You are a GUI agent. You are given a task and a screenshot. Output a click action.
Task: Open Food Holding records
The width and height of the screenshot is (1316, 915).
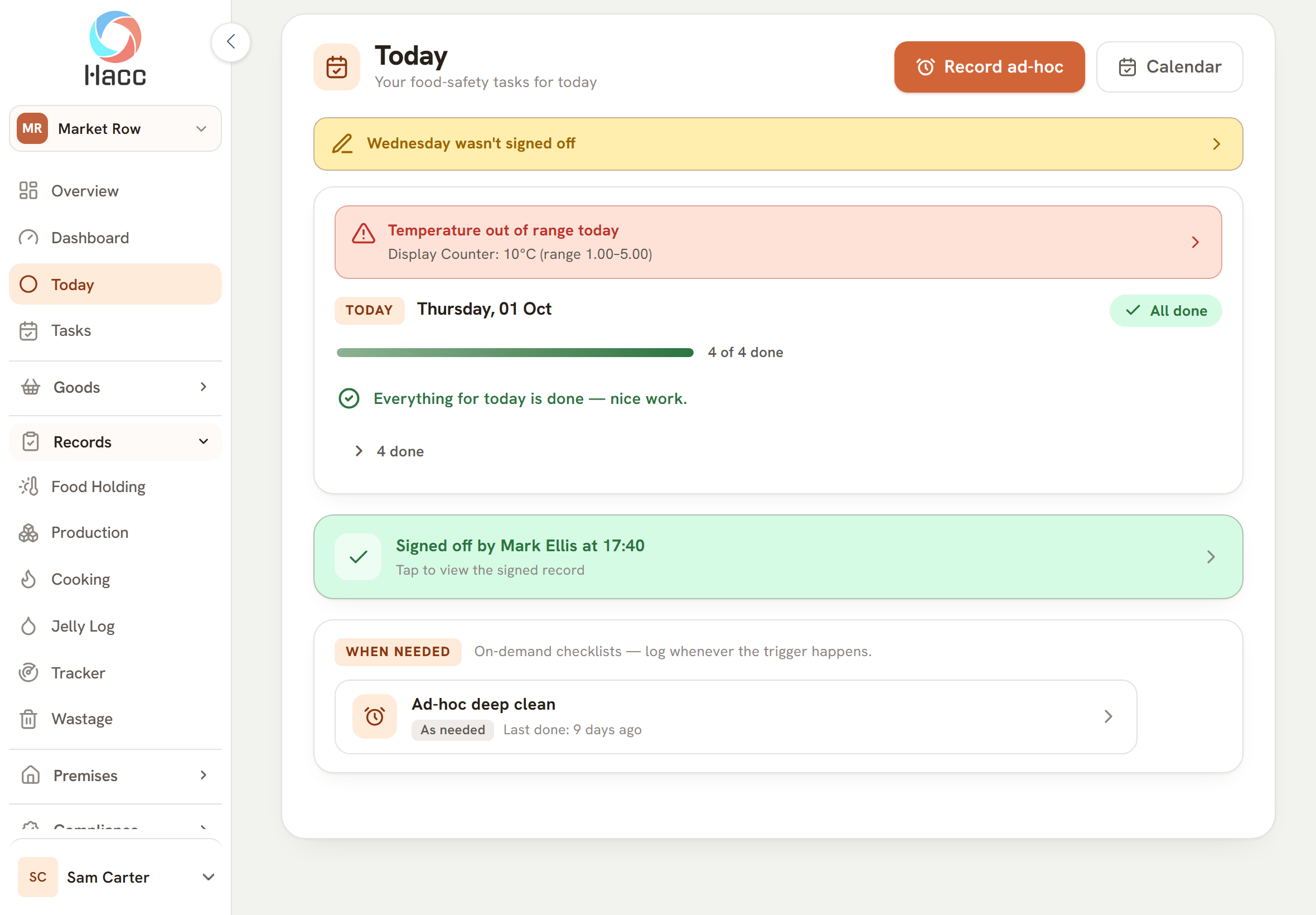coord(115,487)
